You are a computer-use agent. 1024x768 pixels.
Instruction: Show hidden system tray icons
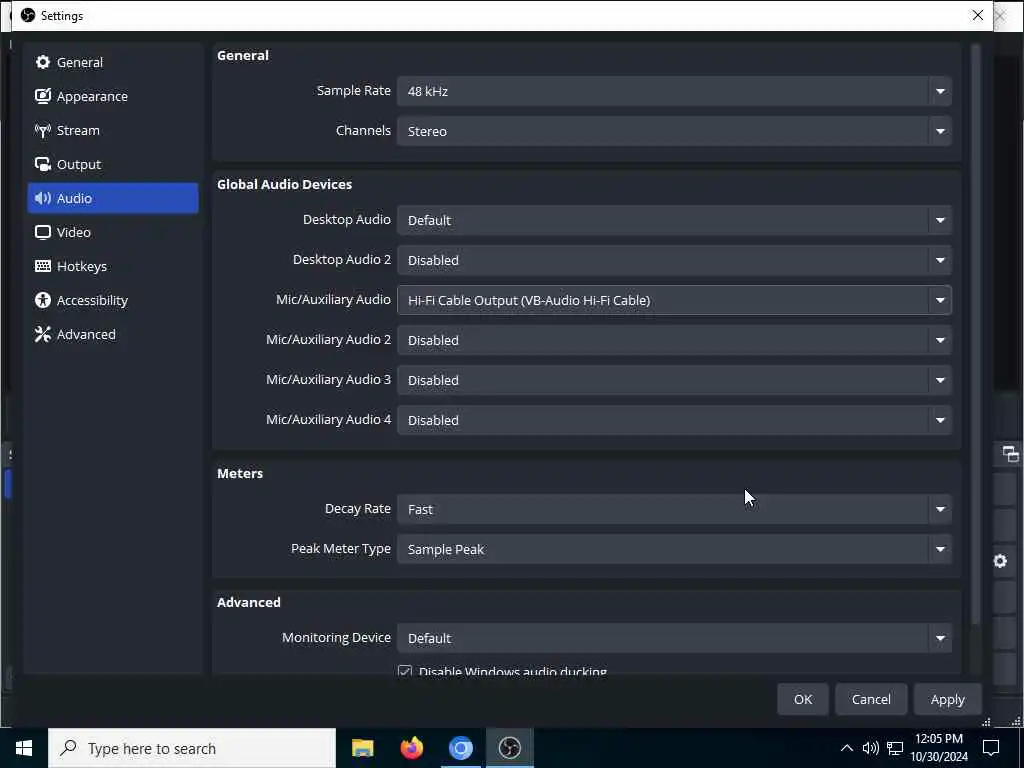point(846,748)
